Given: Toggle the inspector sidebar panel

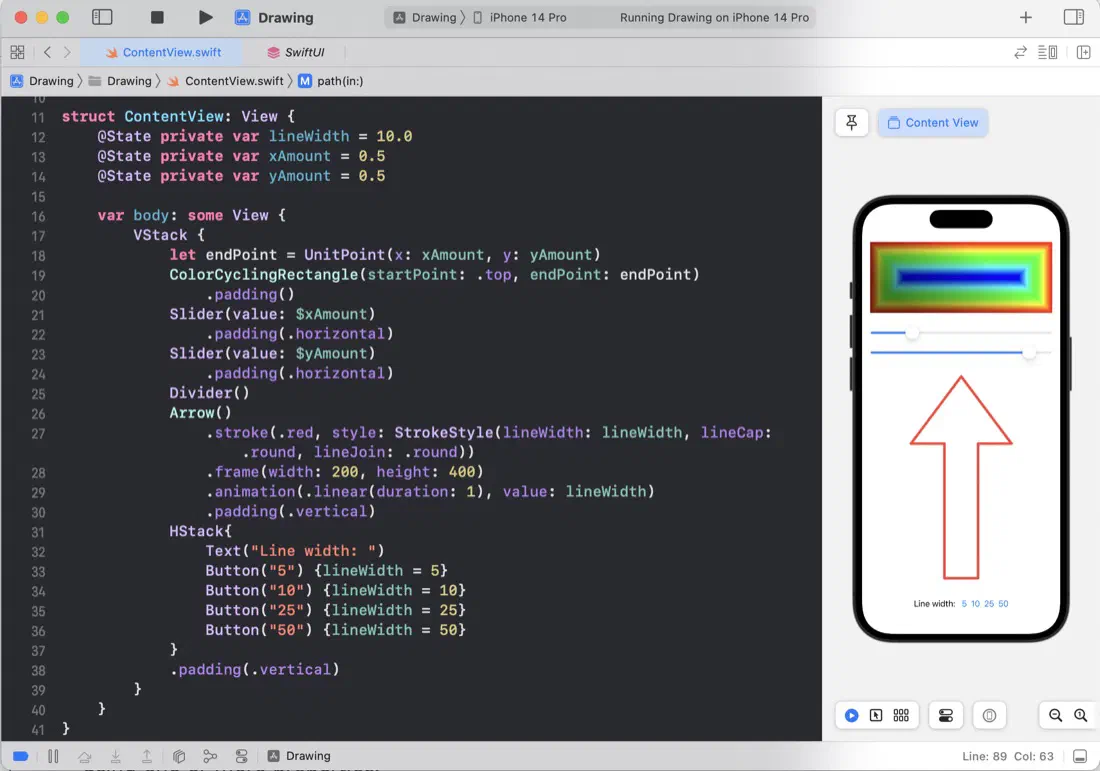Looking at the screenshot, I should pos(1073,18).
